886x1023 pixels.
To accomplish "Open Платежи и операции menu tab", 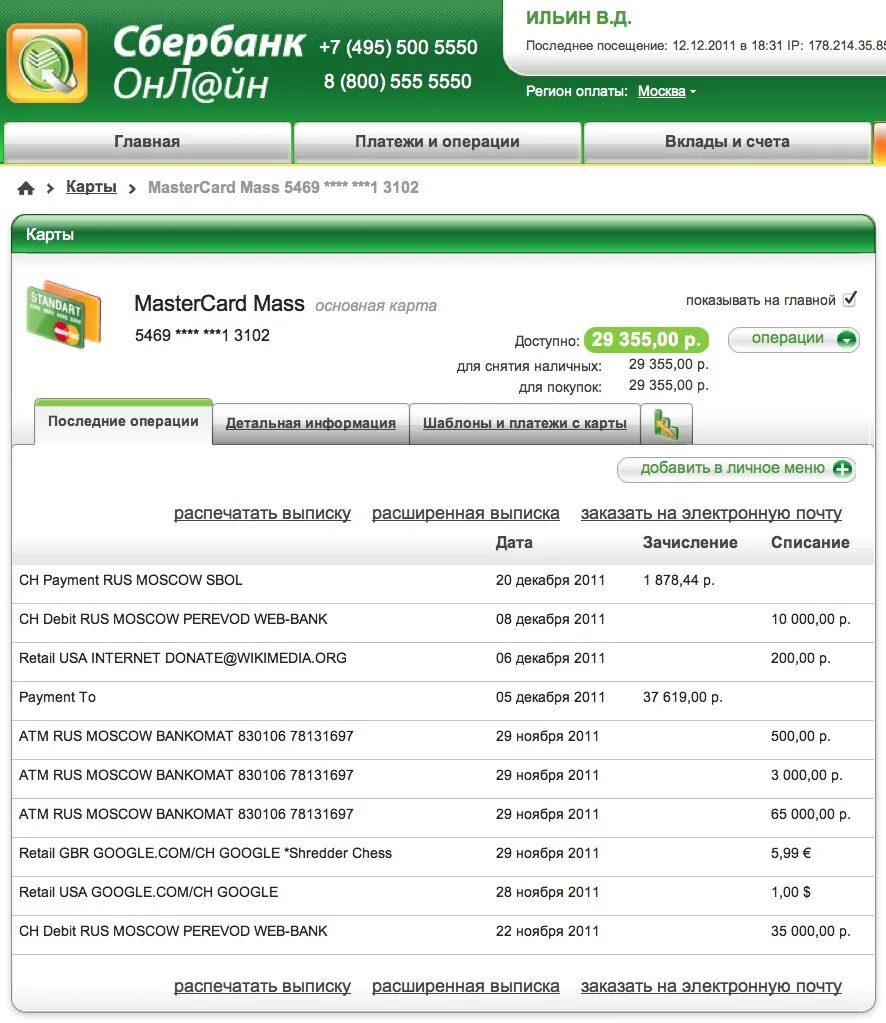I will pos(437,142).
